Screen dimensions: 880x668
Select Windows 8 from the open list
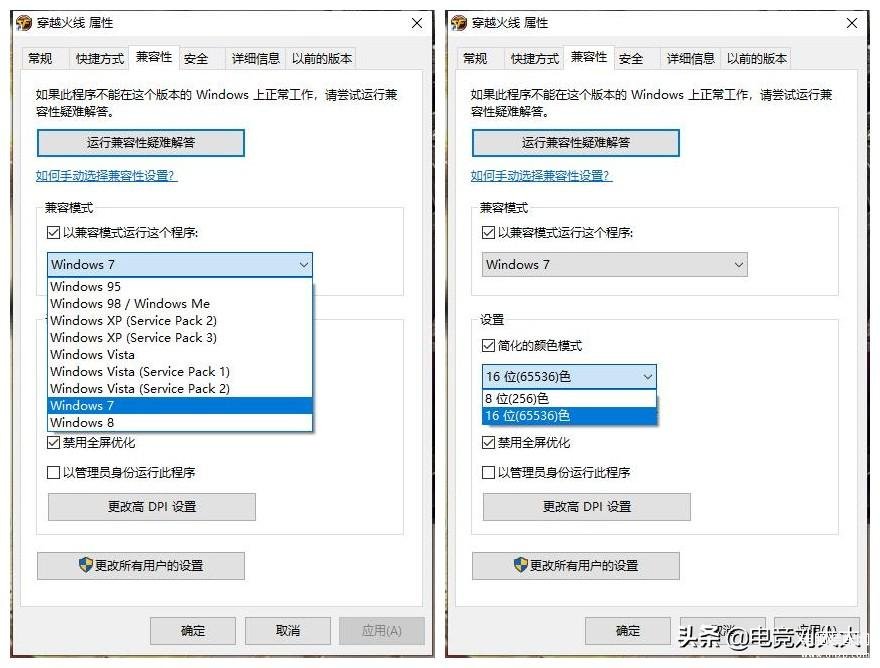[180, 422]
